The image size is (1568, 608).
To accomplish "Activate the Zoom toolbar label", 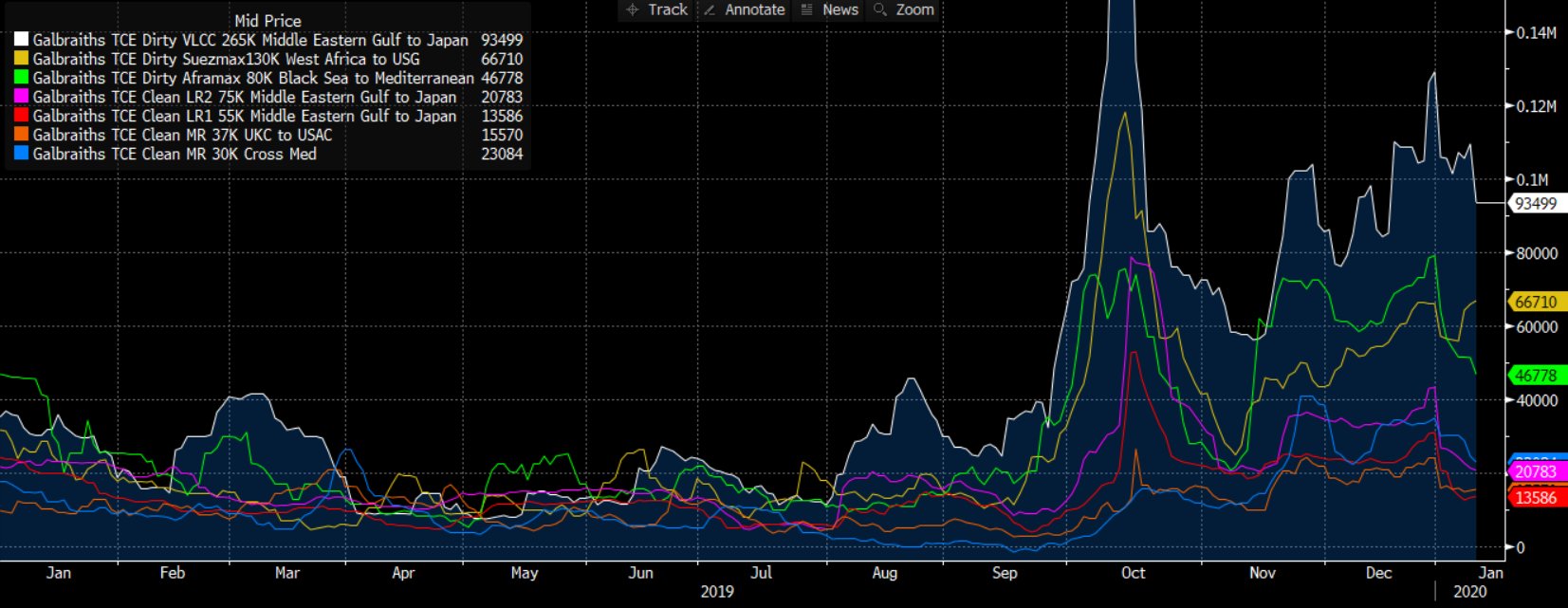I will click(915, 9).
